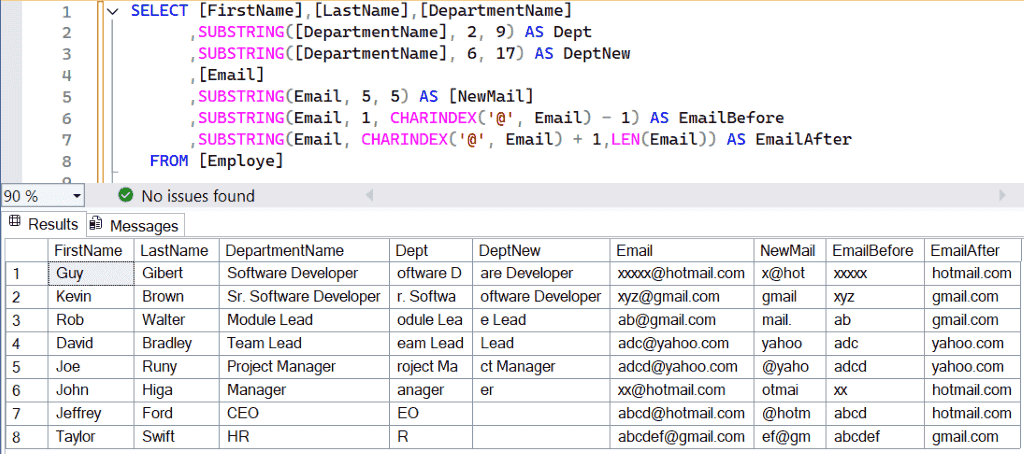Select the Email column header
Image resolution: width=1024 pixels, height=454 pixels.
click(682, 250)
